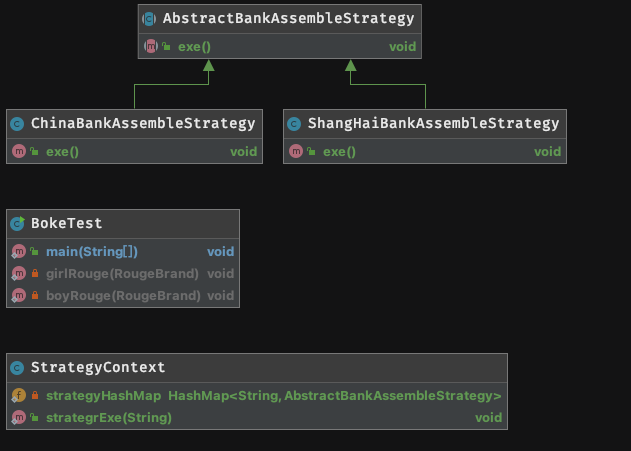Click the AbstractBankAssembleStrategy node title
The image size is (631, 451).
(288, 19)
